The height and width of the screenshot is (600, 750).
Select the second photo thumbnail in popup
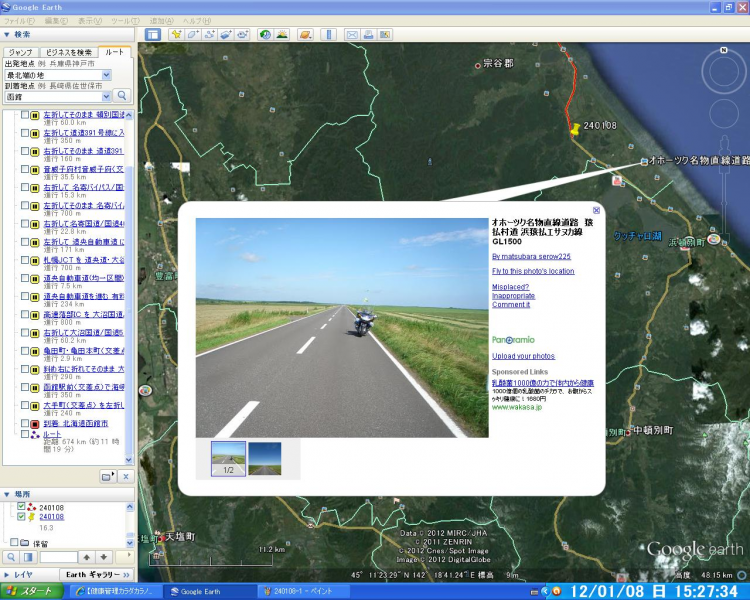click(265, 459)
